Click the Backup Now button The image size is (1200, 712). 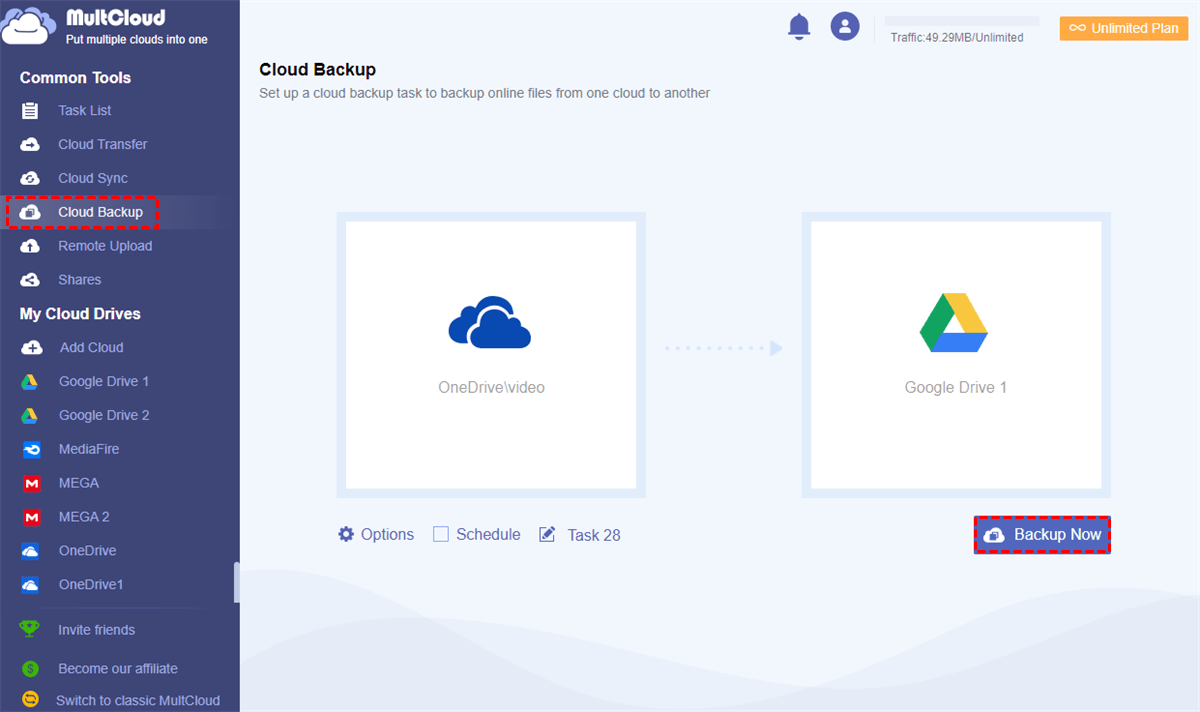point(1042,535)
